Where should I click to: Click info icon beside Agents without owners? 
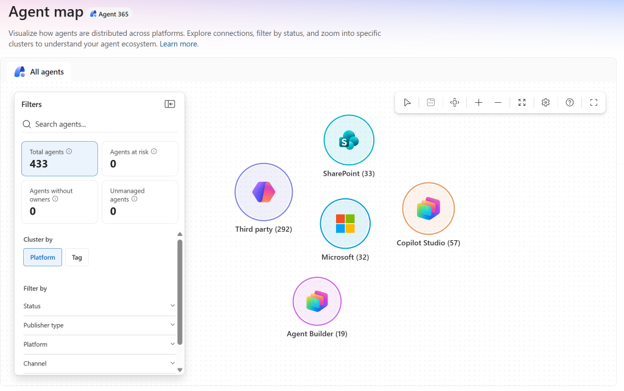(55, 199)
